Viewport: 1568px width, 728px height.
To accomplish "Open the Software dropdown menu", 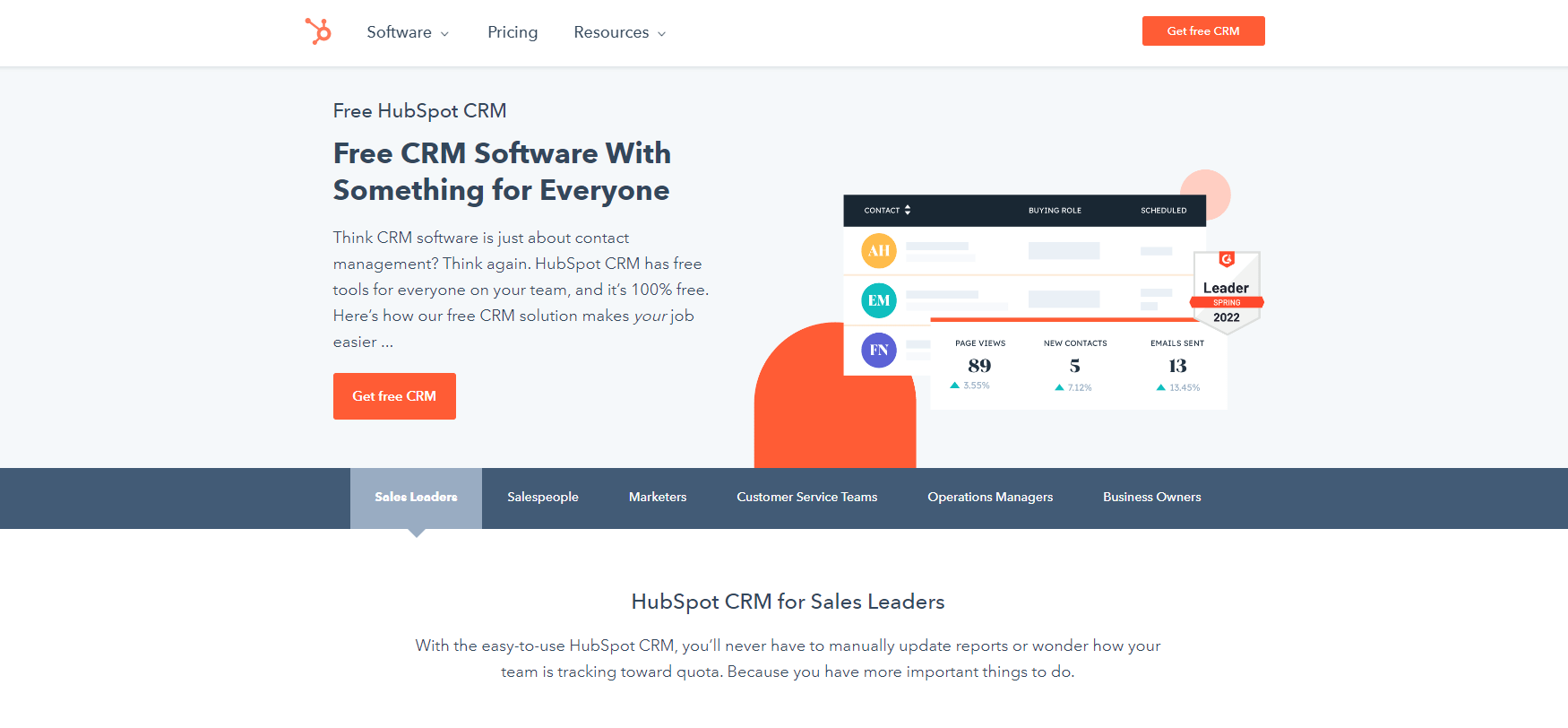I will (408, 32).
